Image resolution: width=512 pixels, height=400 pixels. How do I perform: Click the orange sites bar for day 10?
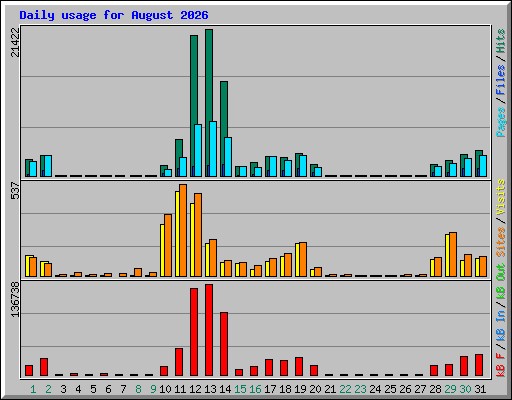pyautogui.click(x=168, y=245)
